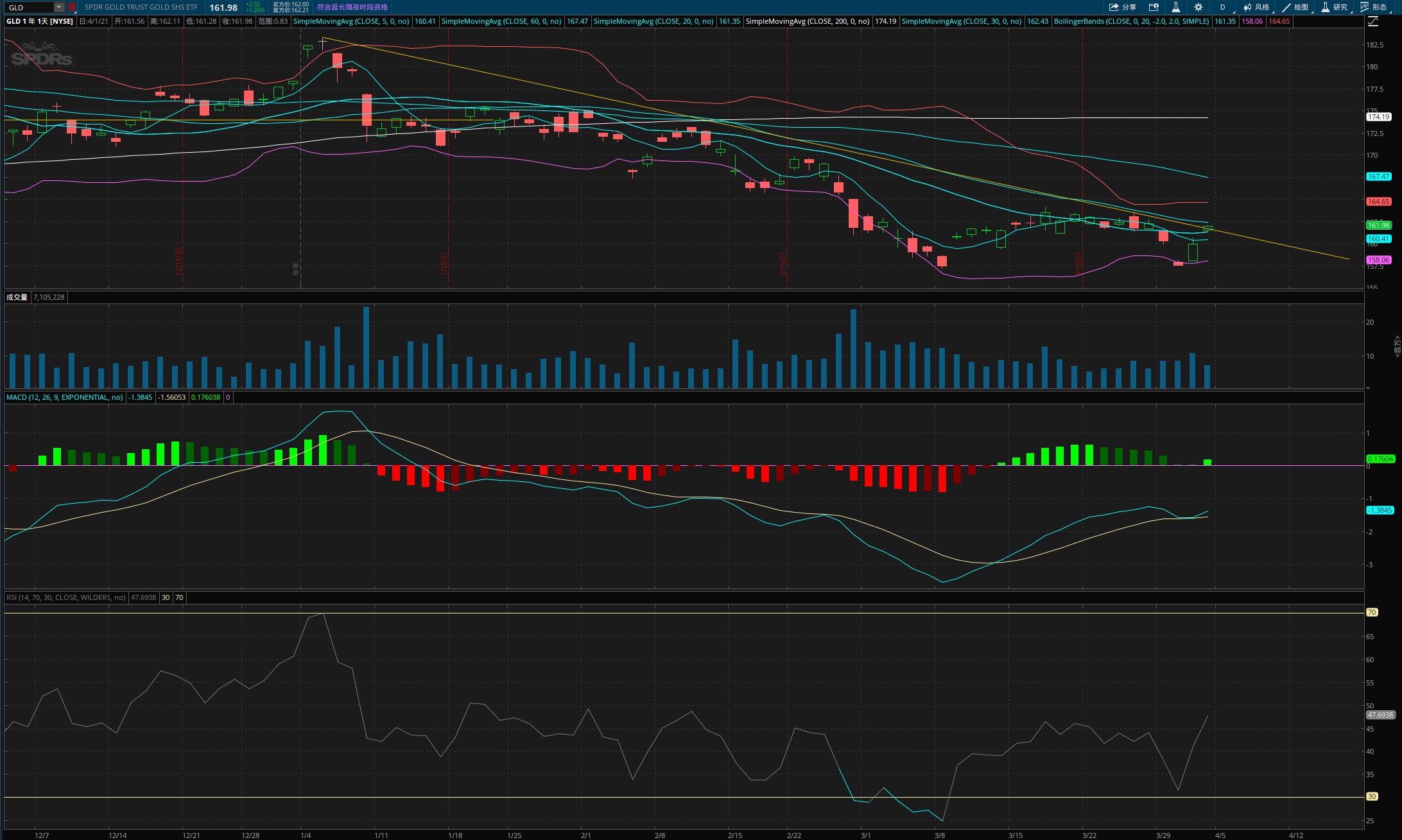Click SimpleMovingAvg (CLOSE, 30, 0, no) label

(962, 21)
